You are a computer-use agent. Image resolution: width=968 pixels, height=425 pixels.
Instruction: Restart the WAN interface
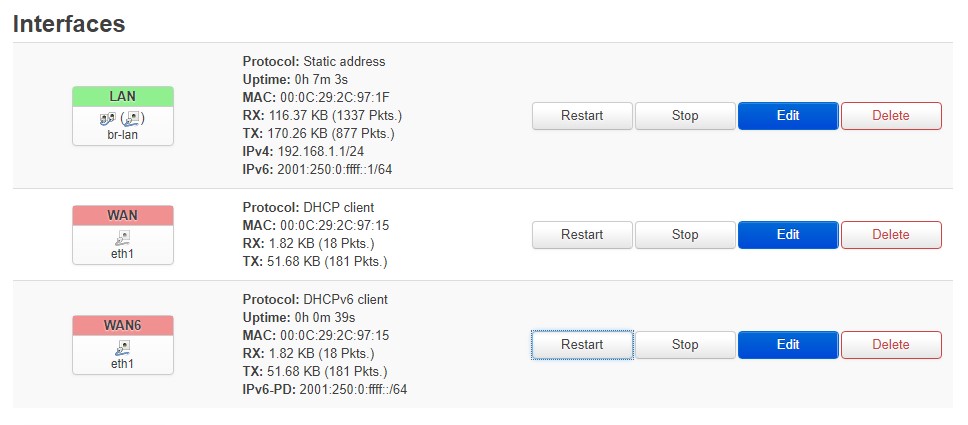tap(582, 235)
